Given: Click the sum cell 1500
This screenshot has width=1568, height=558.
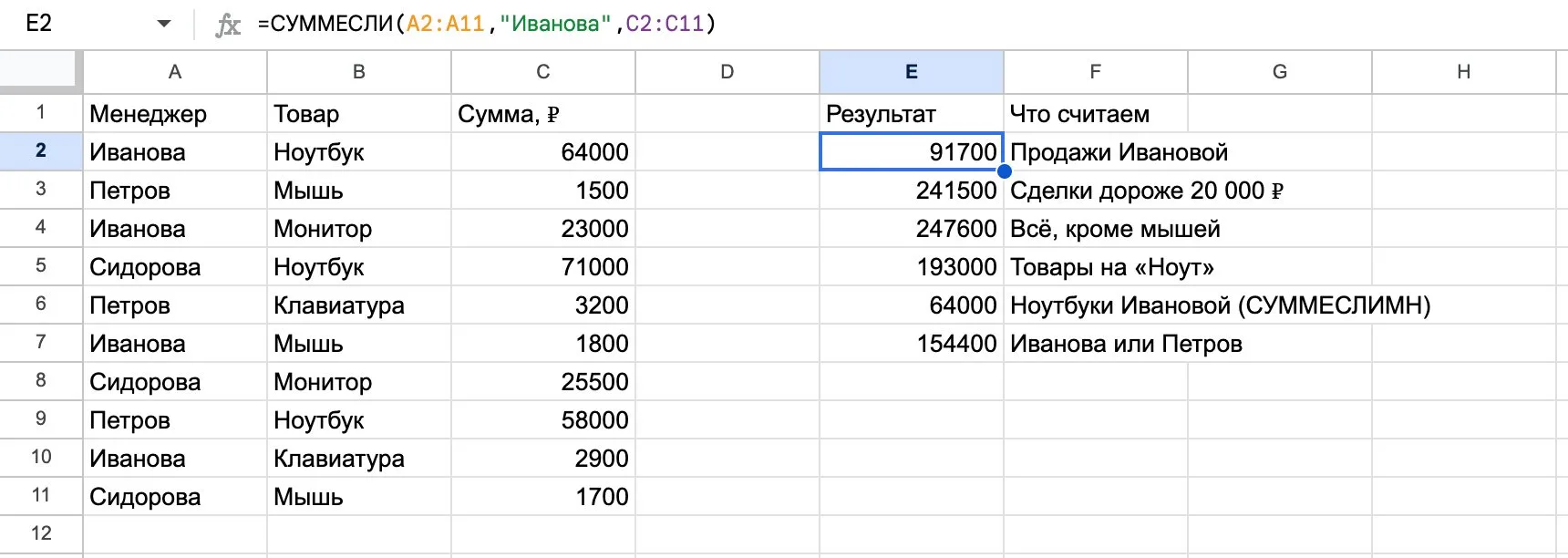Looking at the screenshot, I should [x=543, y=191].
